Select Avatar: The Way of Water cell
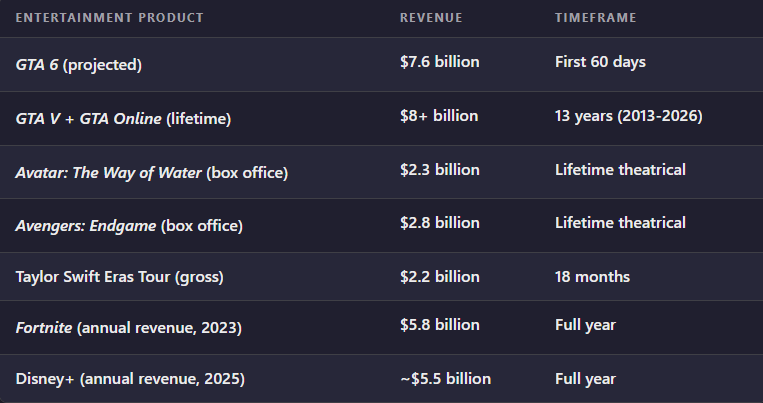 tap(152, 172)
